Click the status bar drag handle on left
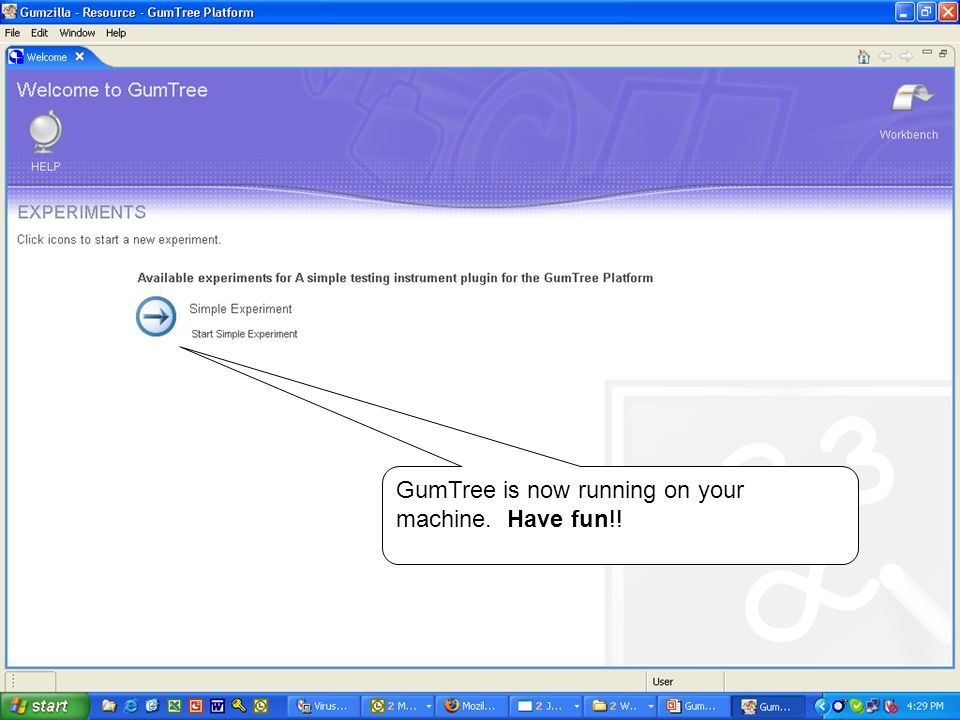Image resolution: width=960 pixels, height=720 pixels. (x=13, y=681)
